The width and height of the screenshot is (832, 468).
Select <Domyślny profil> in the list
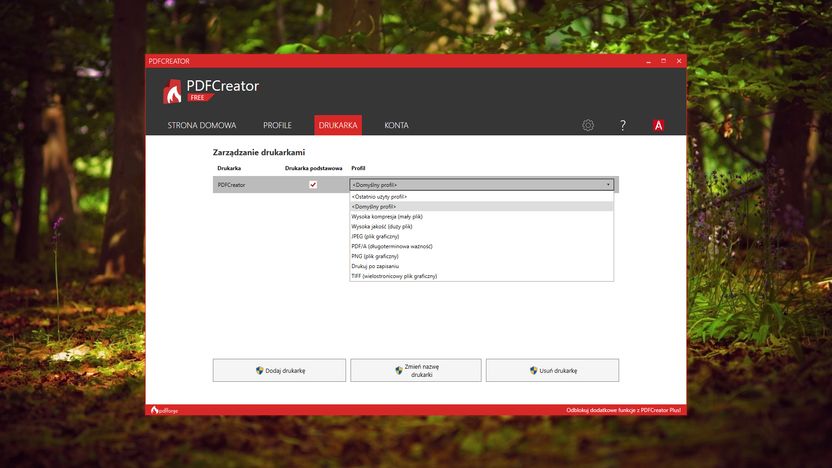481,206
